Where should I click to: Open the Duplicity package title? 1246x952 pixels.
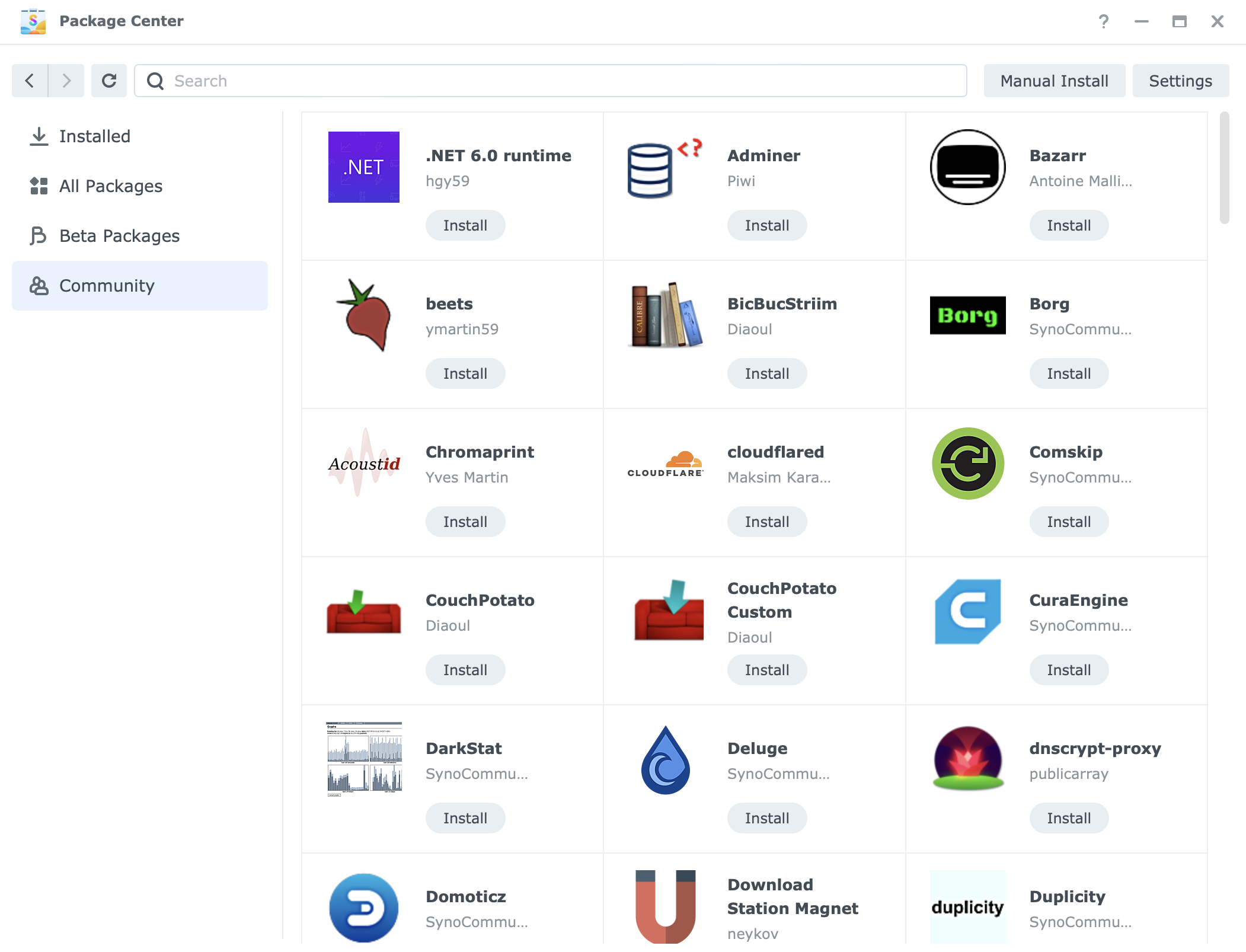click(1068, 897)
